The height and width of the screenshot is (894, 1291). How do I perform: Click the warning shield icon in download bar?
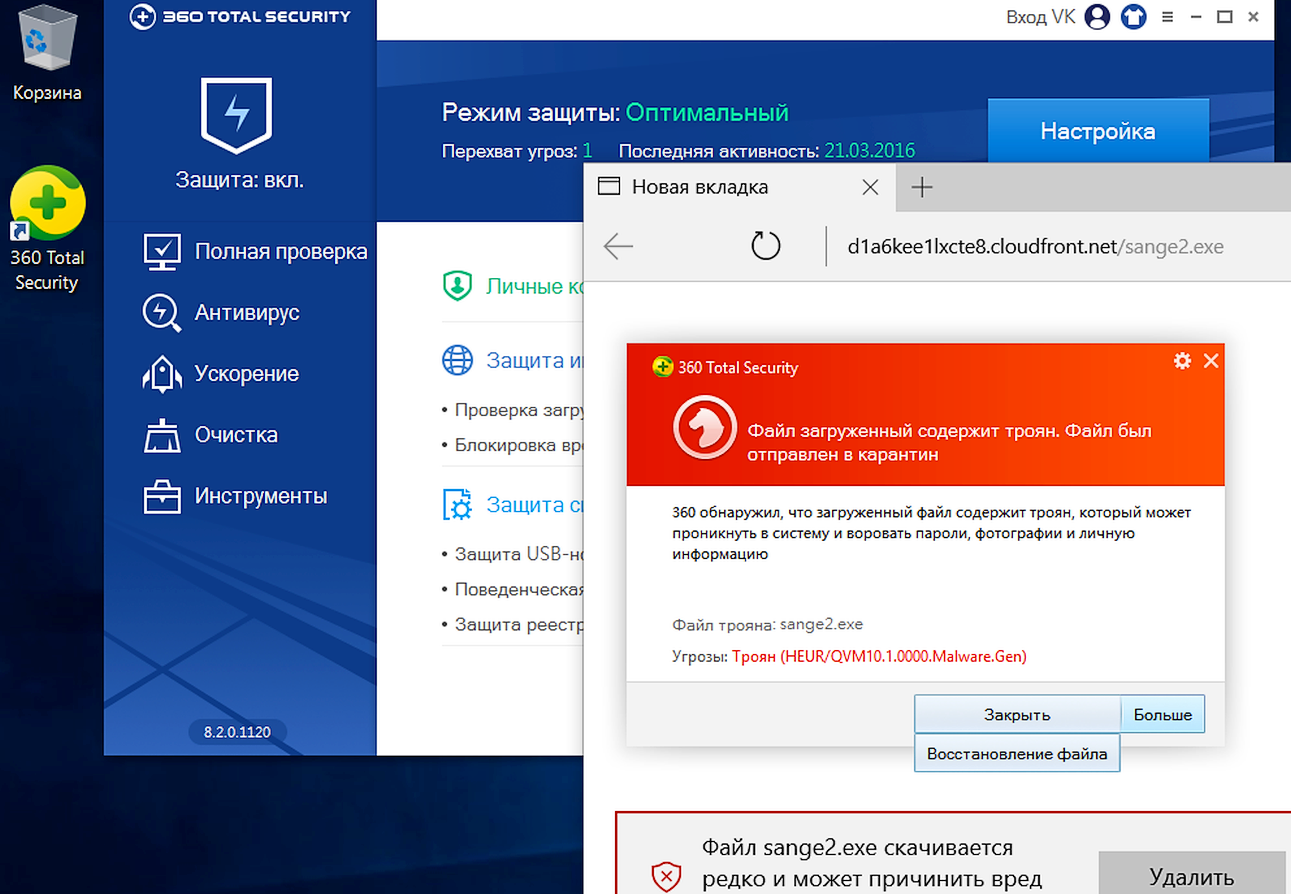click(x=666, y=877)
